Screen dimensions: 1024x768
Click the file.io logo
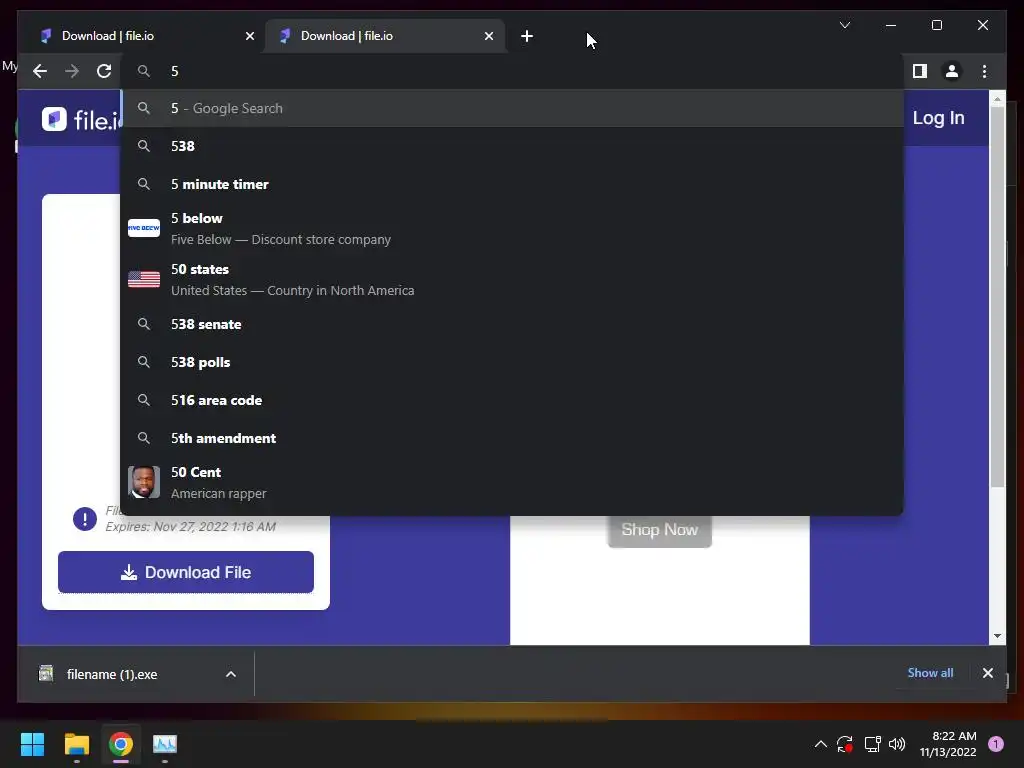pyautogui.click(x=80, y=119)
